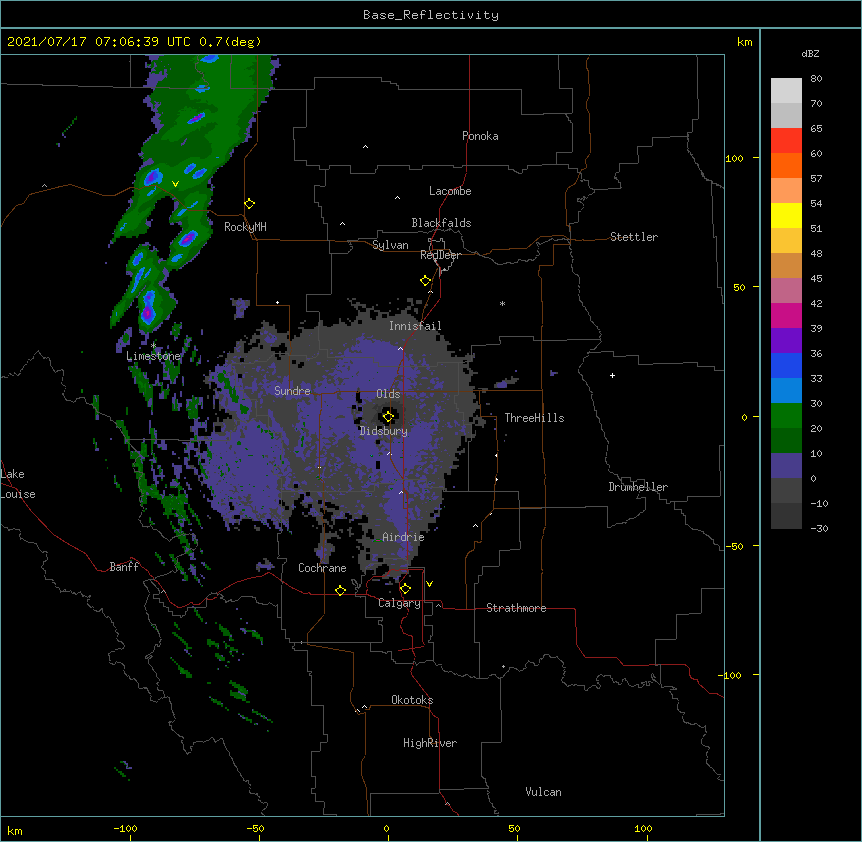The image size is (862, 842).
Task: Click the 45 value on dBZ legend
Action: pyautogui.click(x=816, y=279)
